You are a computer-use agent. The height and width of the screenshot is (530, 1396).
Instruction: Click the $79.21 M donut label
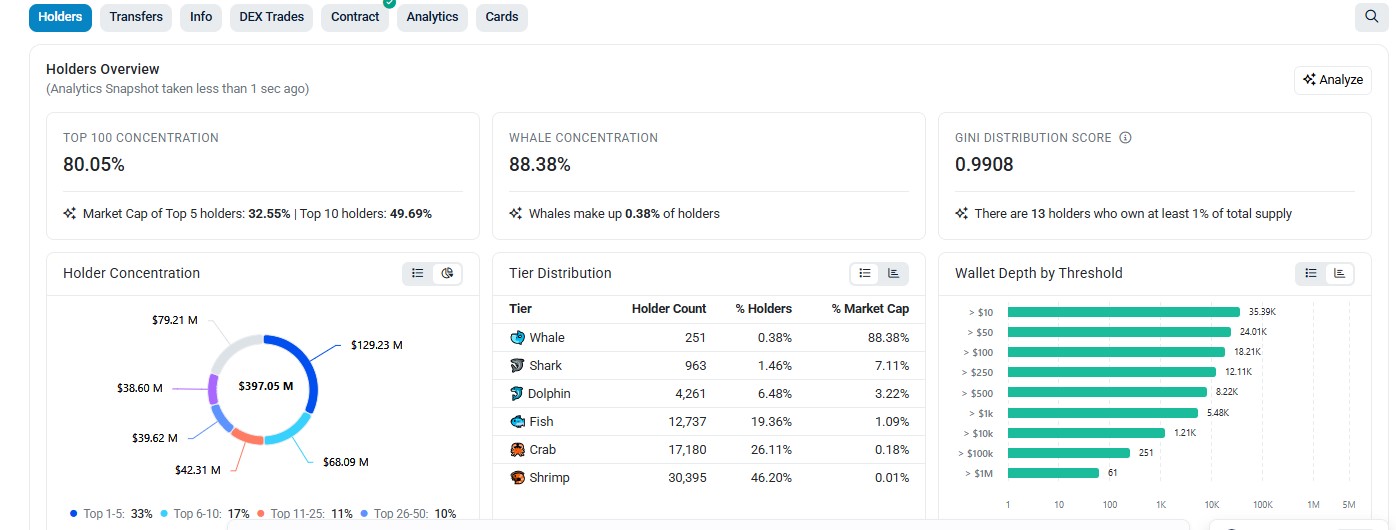tap(175, 320)
